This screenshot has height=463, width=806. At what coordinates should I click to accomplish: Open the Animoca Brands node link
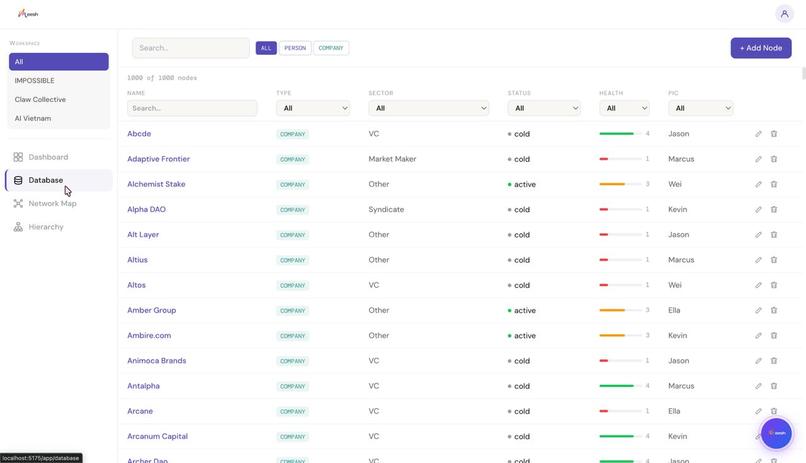point(157,360)
